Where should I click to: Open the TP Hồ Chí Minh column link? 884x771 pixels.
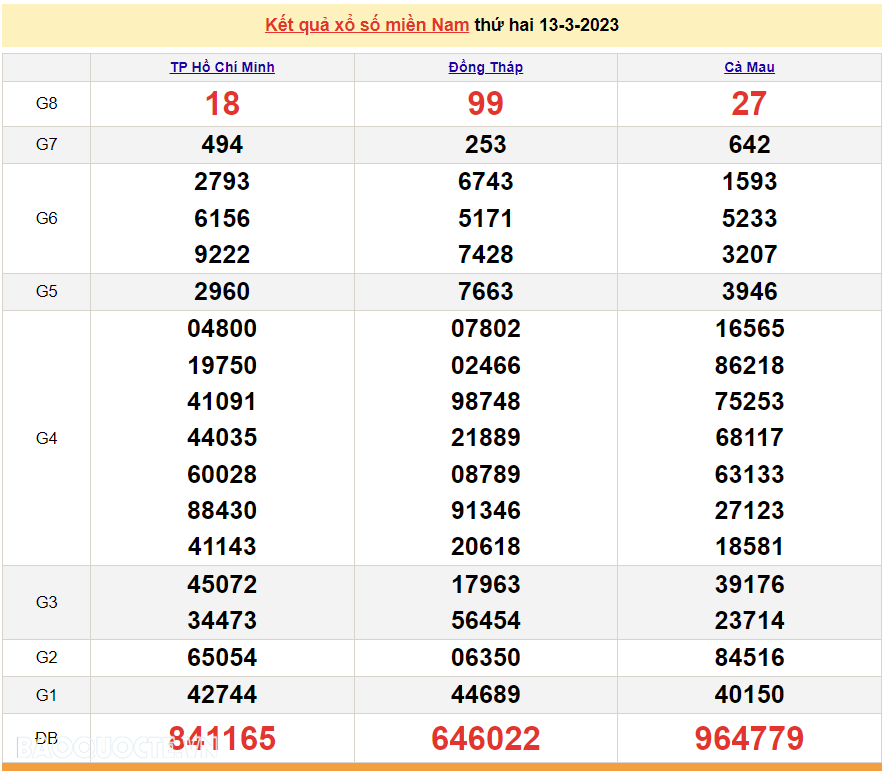[222, 67]
